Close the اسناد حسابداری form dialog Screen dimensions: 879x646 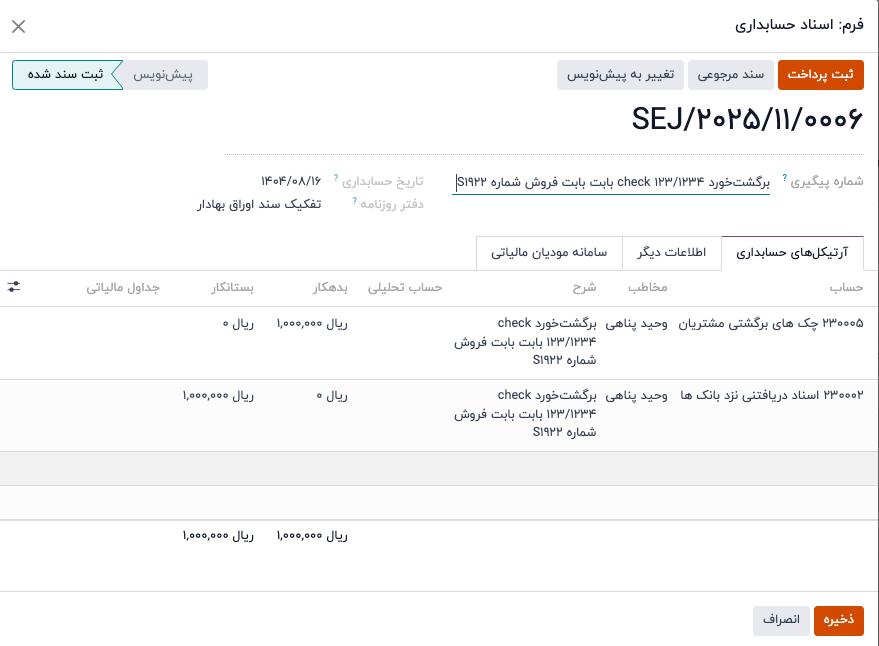(18, 26)
